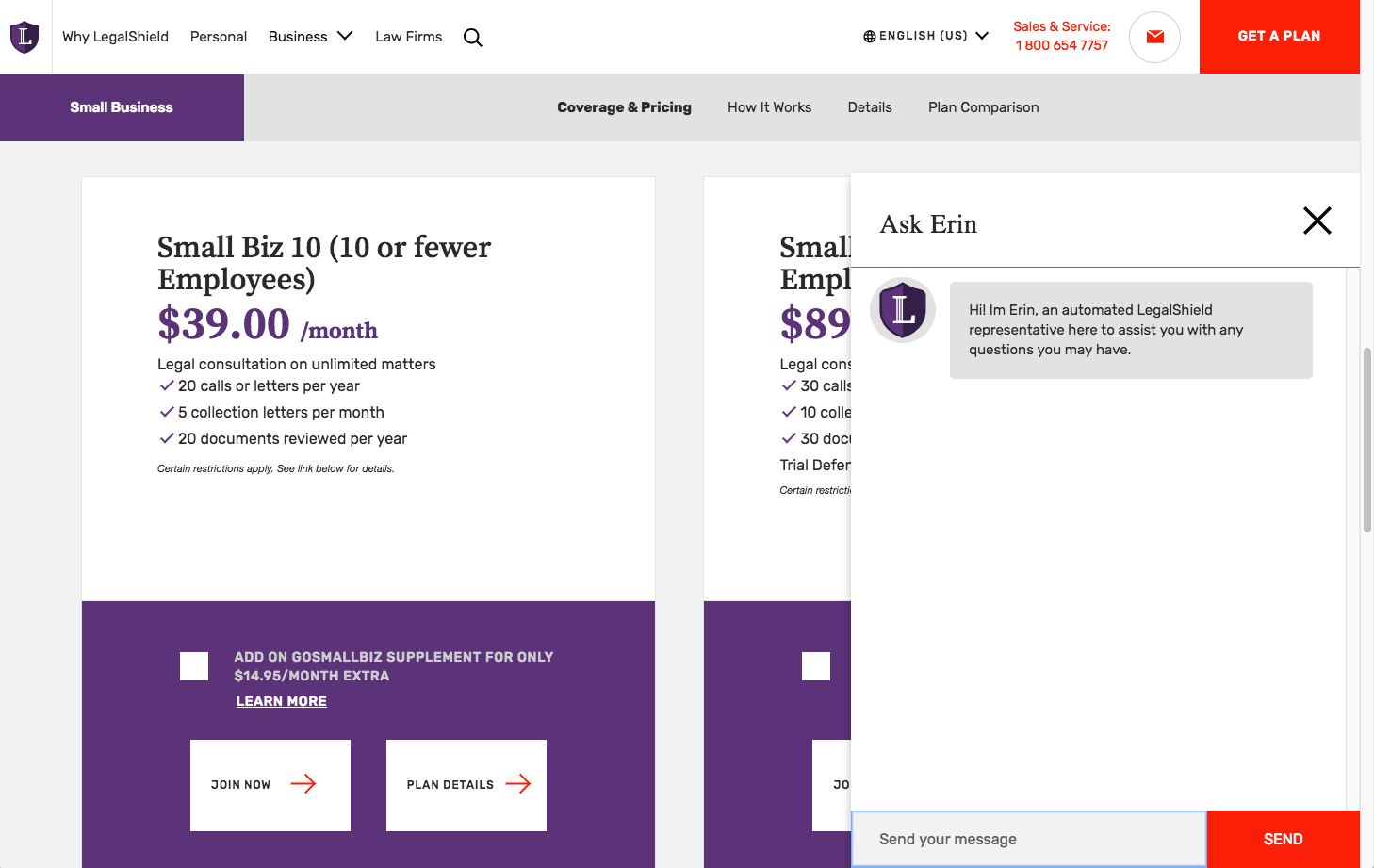Image resolution: width=1374 pixels, height=868 pixels.
Task: Call the 1 800 654 7757 number link
Action: click(1062, 45)
